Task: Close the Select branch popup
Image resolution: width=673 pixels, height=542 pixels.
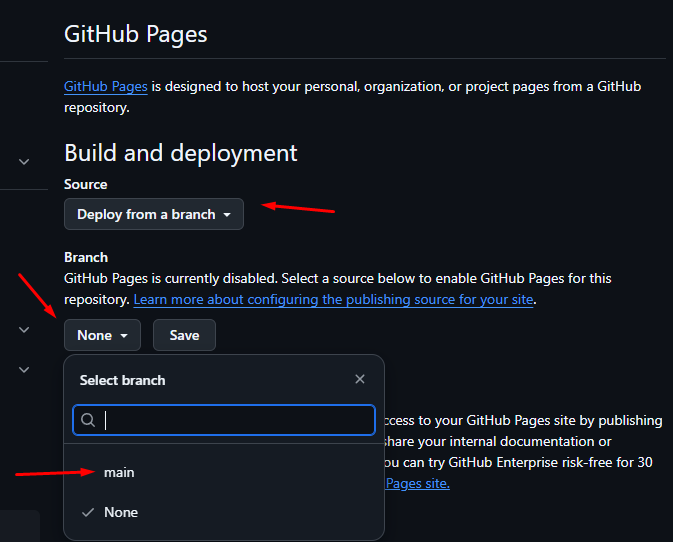Action: (x=360, y=380)
